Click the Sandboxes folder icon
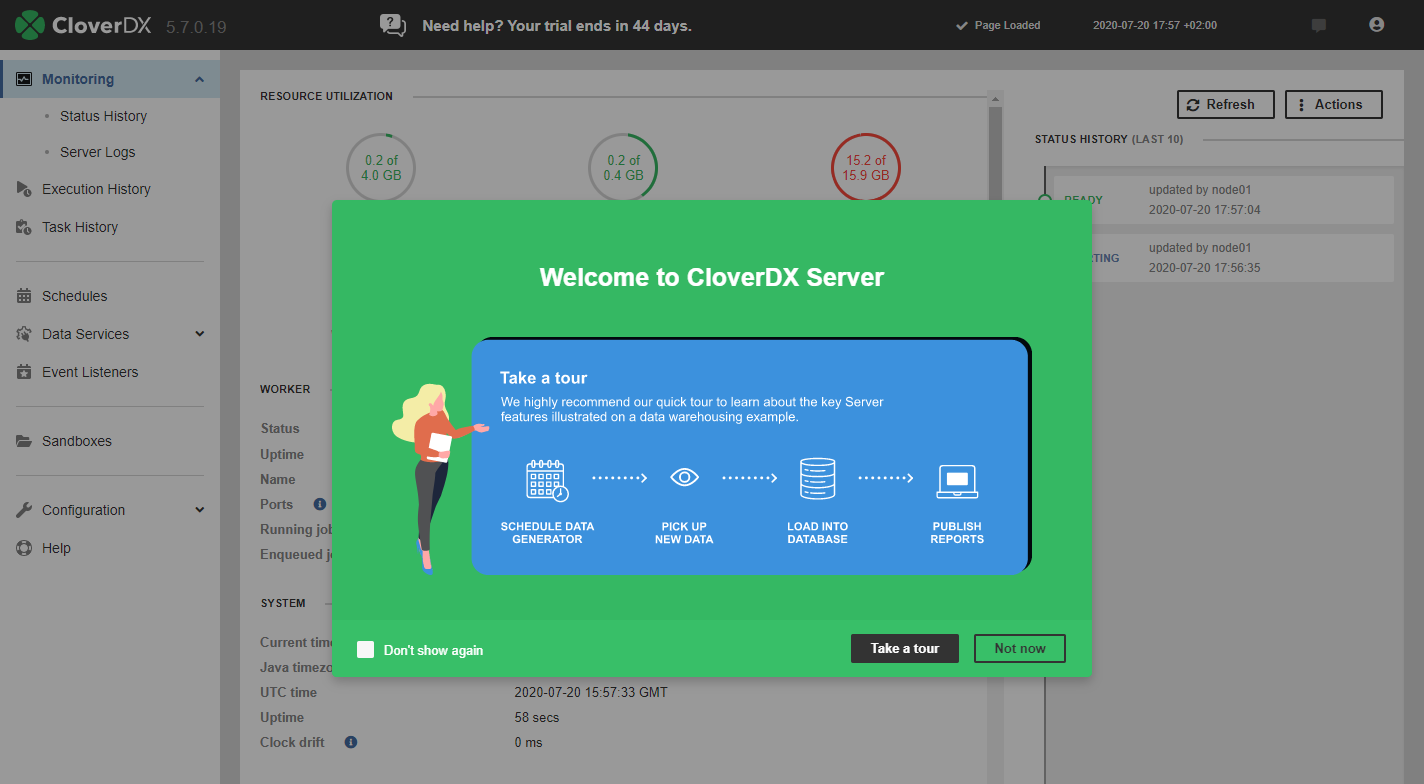Image resolution: width=1424 pixels, height=784 pixels. 24,441
